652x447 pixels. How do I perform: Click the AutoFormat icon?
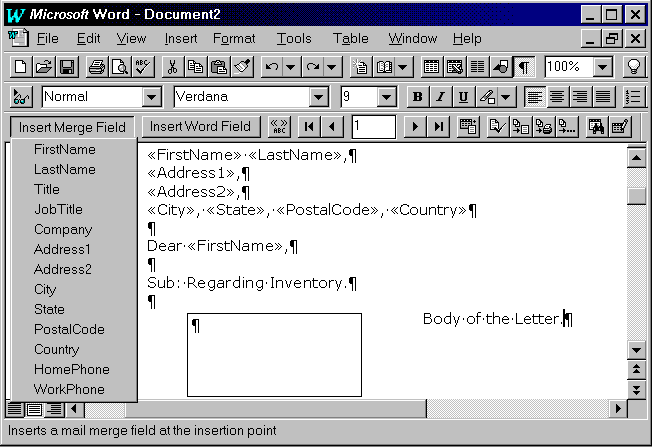[x=361, y=67]
